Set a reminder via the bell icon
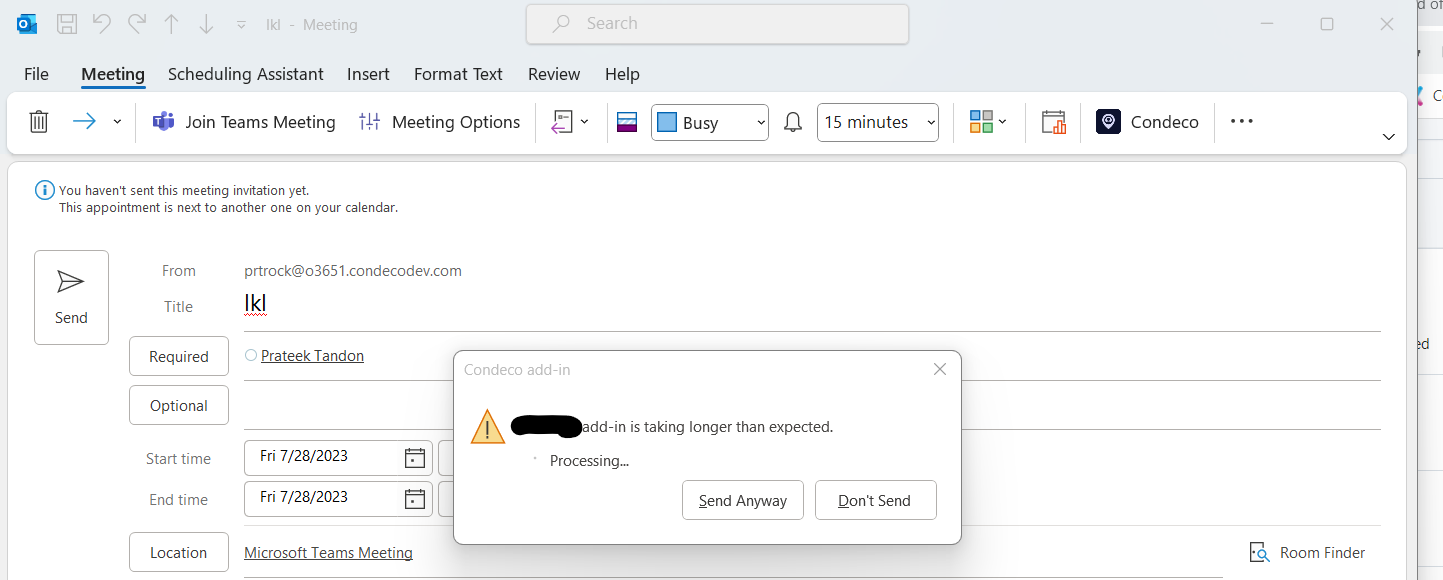 (x=792, y=121)
